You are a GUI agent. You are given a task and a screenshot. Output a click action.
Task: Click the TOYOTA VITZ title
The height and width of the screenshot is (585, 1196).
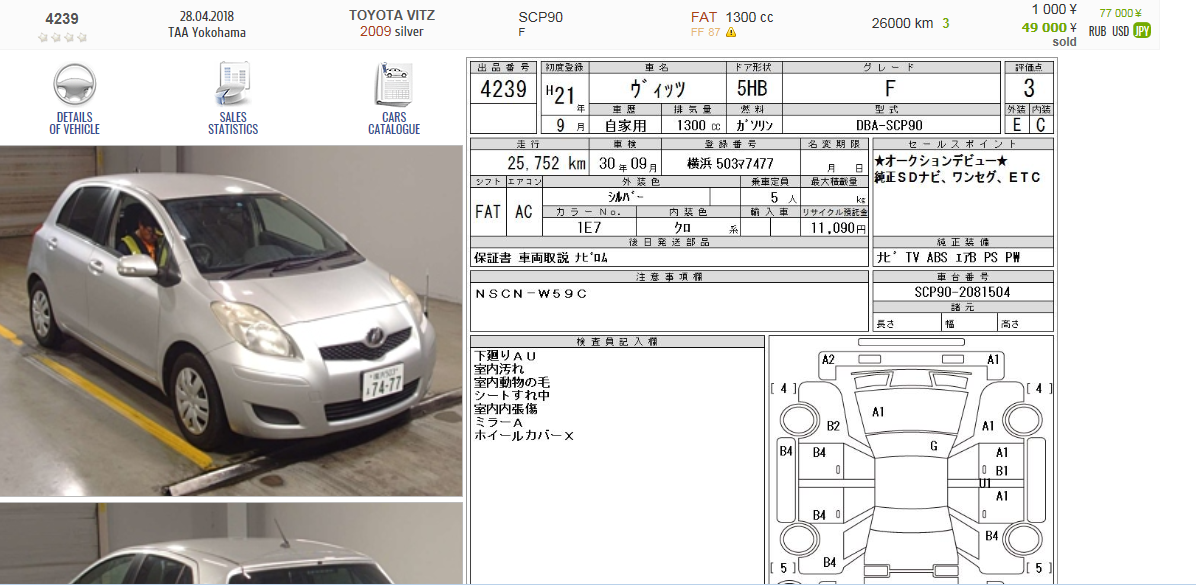click(x=392, y=15)
